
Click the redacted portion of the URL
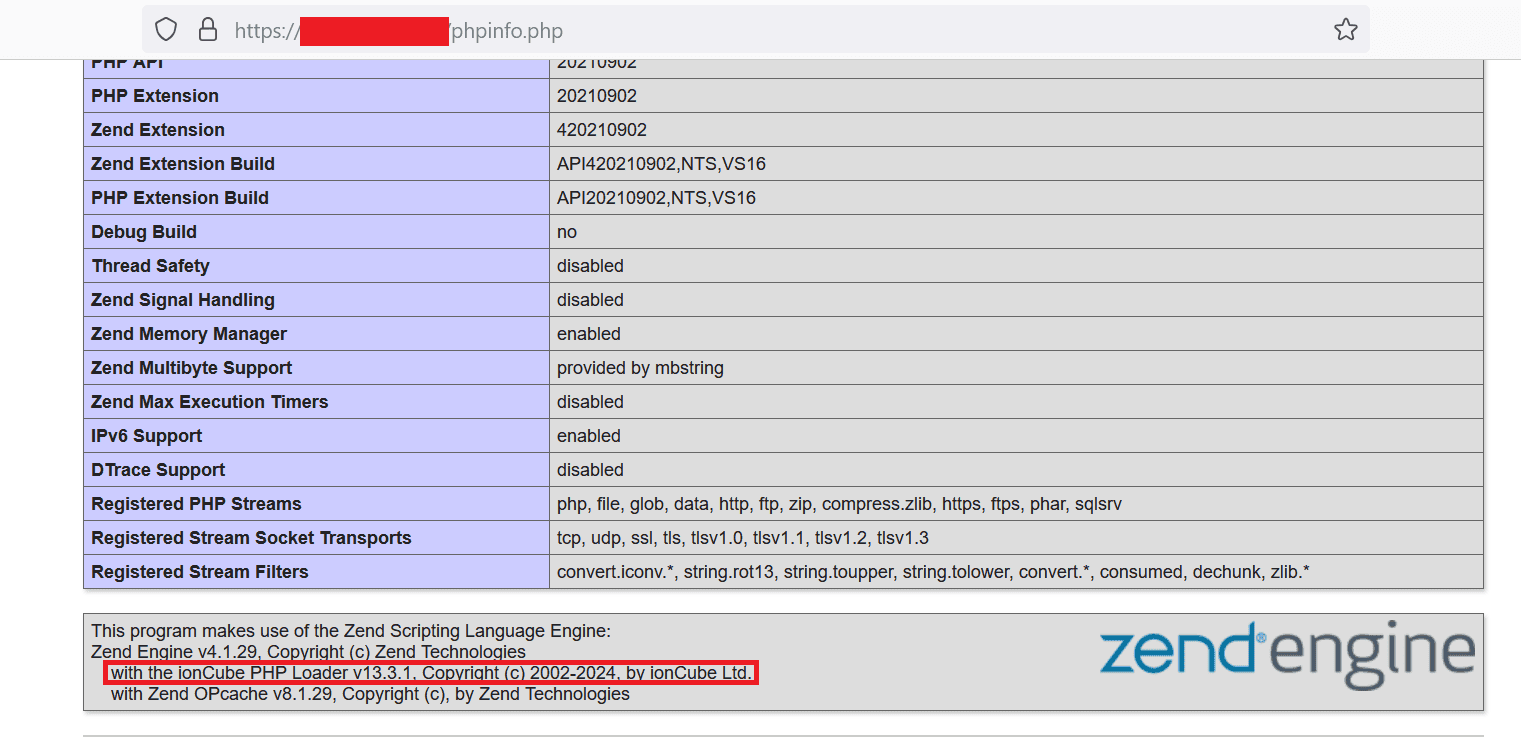pos(374,31)
